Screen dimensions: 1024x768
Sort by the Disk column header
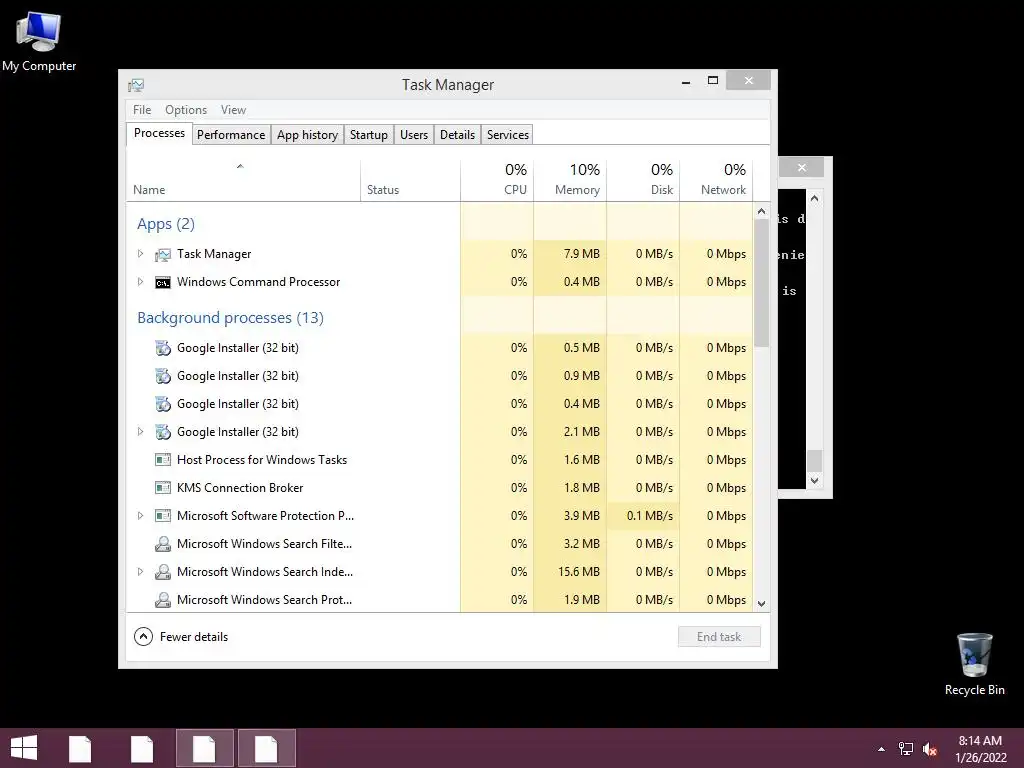(x=643, y=180)
